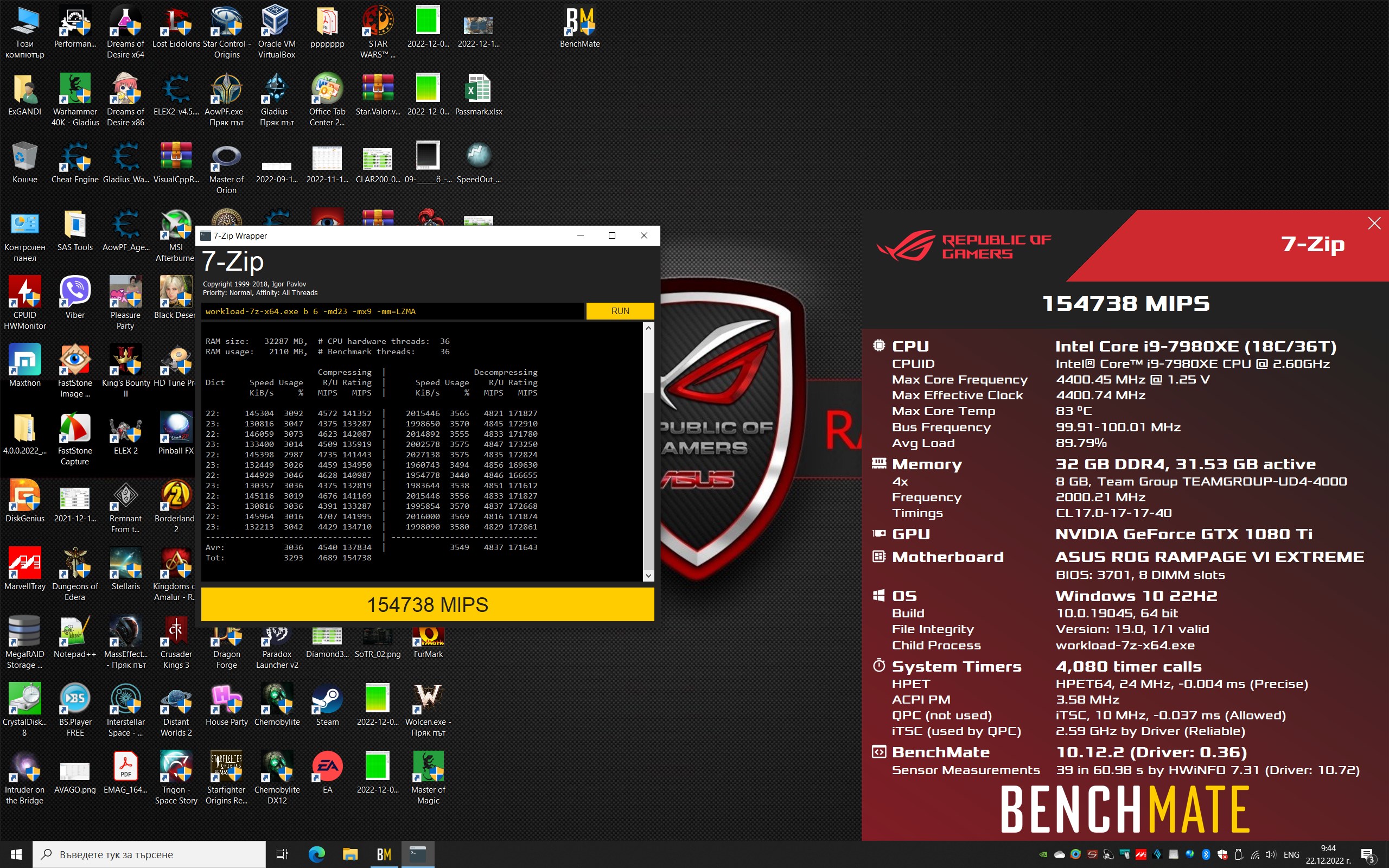Click the Bluetooth icon in the system tray
The width and height of the screenshot is (1389, 868).
tap(1205, 854)
